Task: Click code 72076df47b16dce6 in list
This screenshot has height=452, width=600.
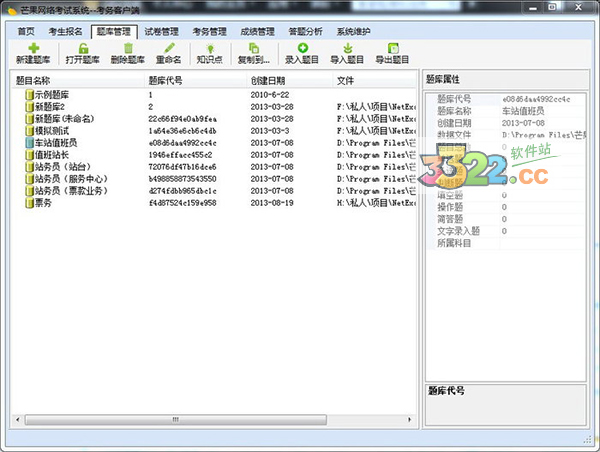Action: click(x=183, y=167)
